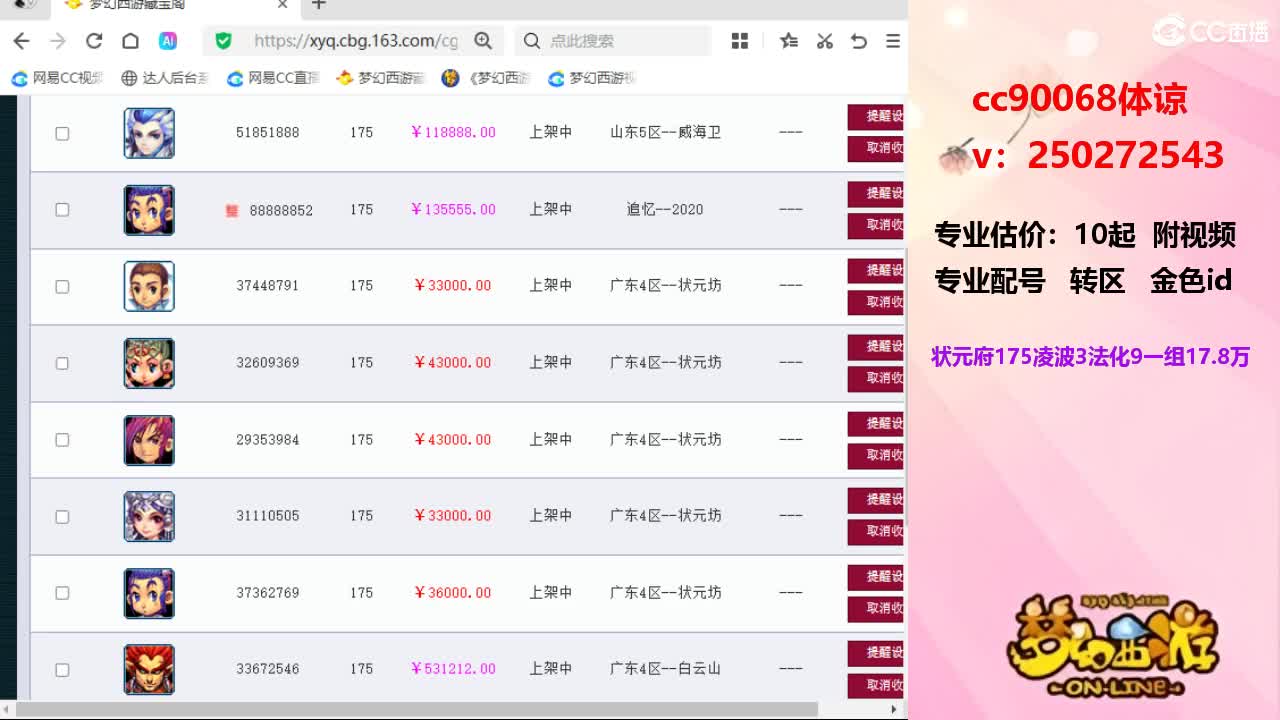The width and height of the screenshot is (1280, 720).
Task: Enable the checkbox for role 37362769
Action: click(x=62, y=593)
